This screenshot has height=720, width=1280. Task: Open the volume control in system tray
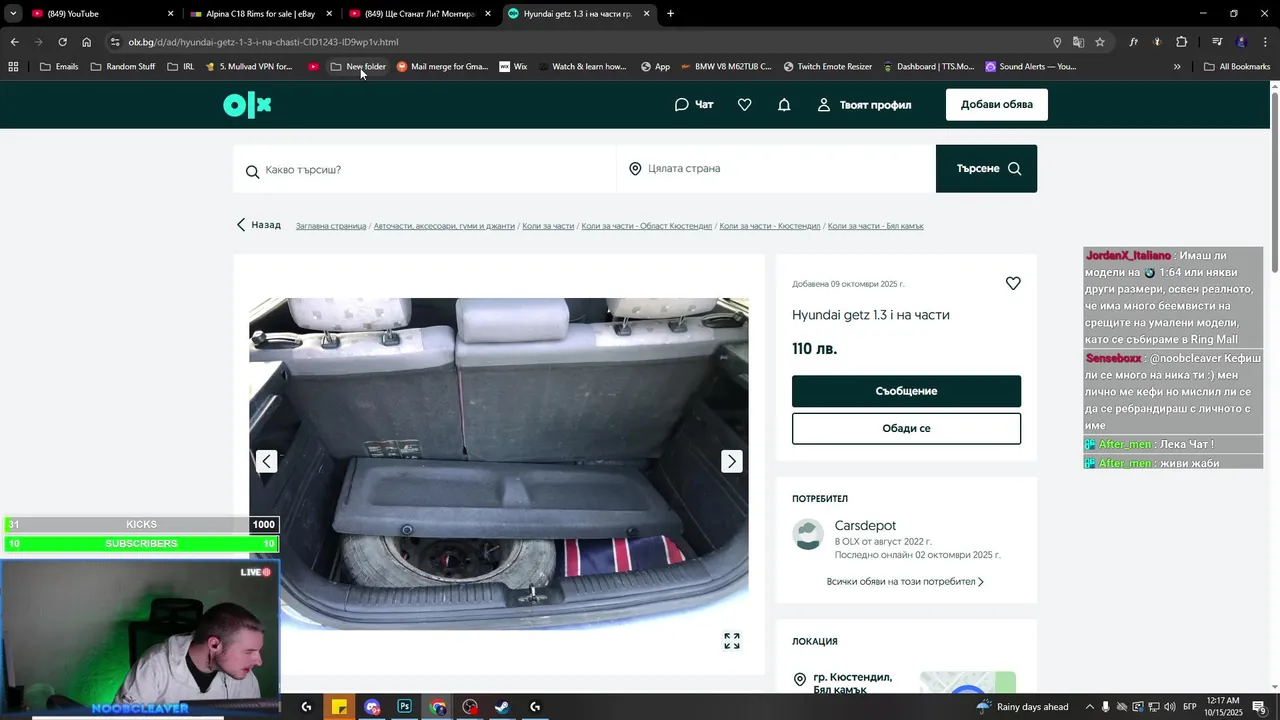tap(1168, 707)
